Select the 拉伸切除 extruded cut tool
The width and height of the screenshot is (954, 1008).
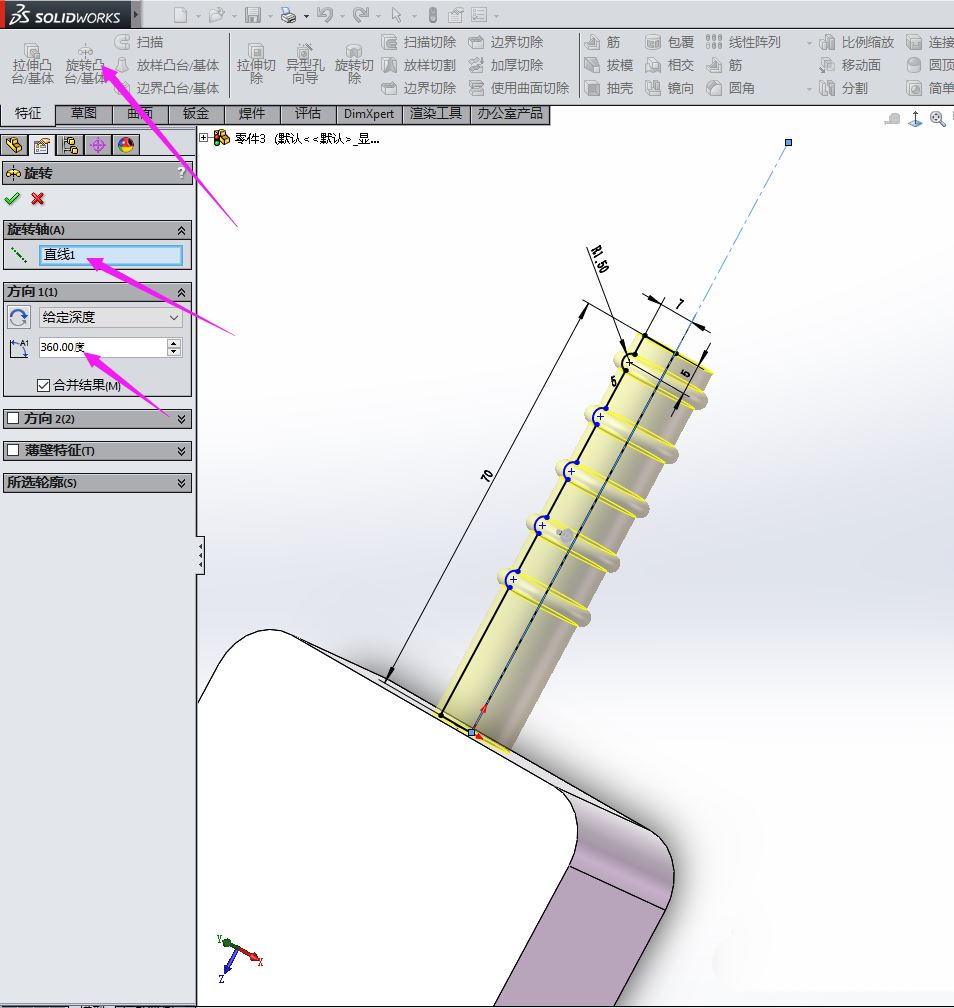point(256,64)
